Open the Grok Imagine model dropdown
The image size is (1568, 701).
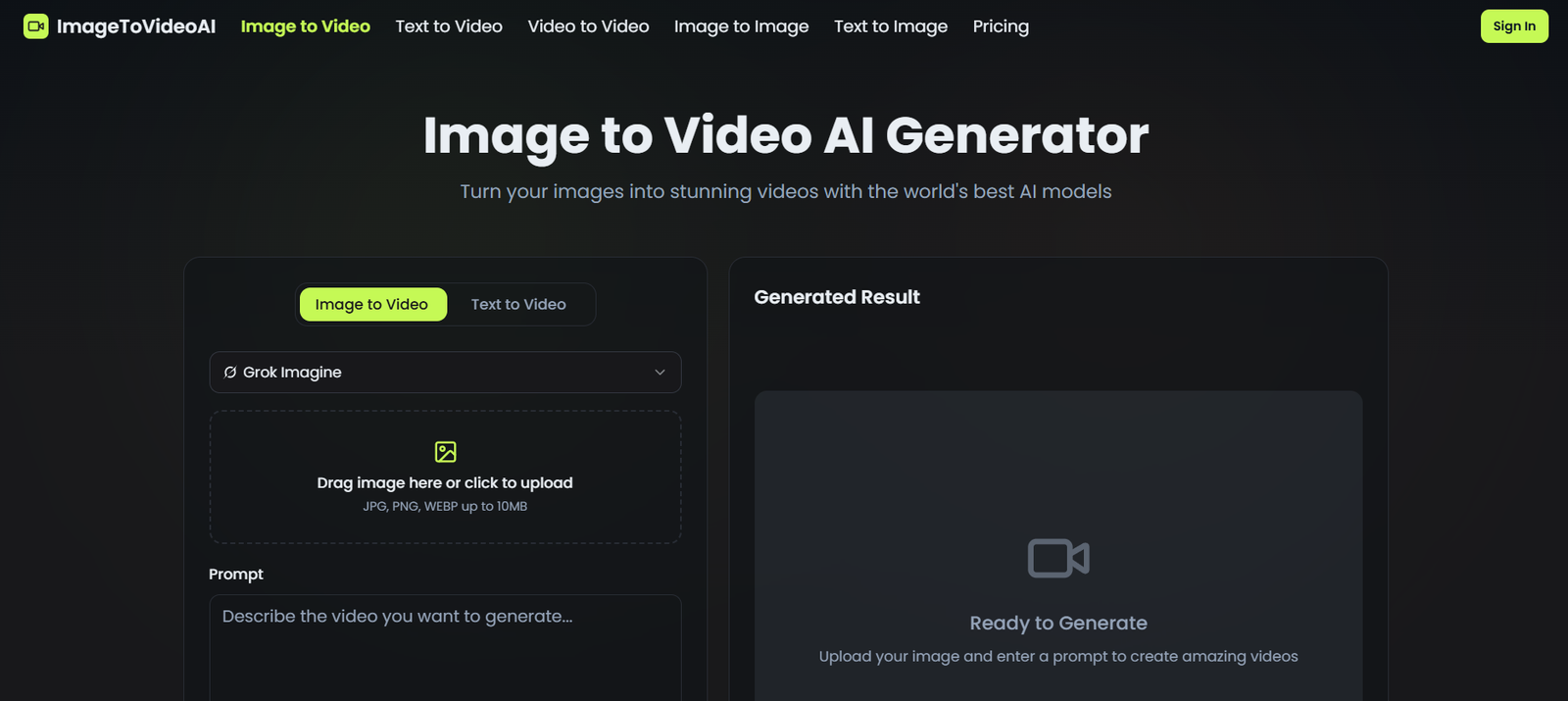coord(445,373)
